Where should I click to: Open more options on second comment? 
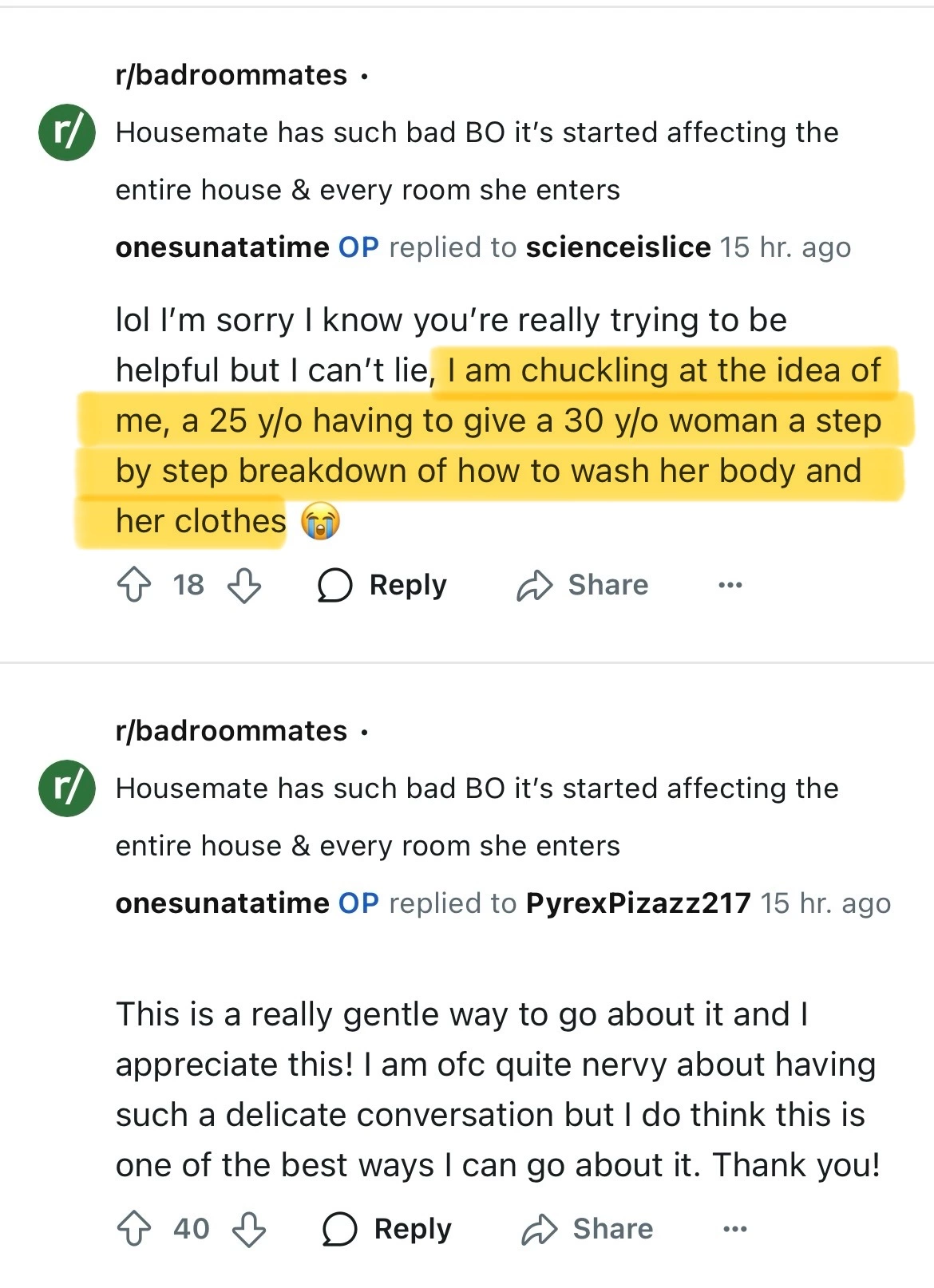click(735, 1229)
